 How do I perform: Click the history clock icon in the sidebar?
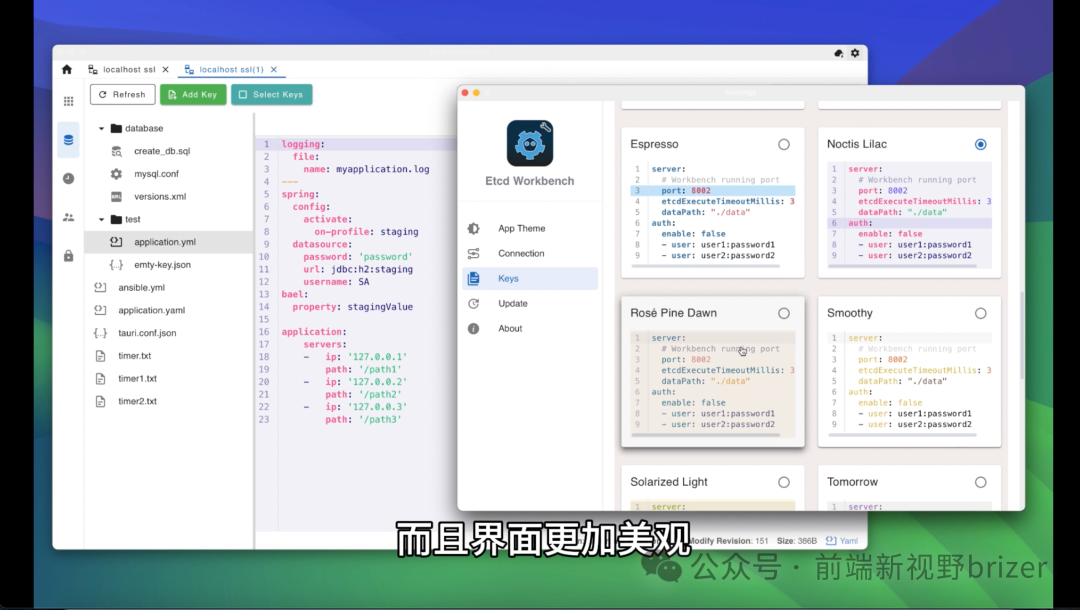(x=67, y=178)
